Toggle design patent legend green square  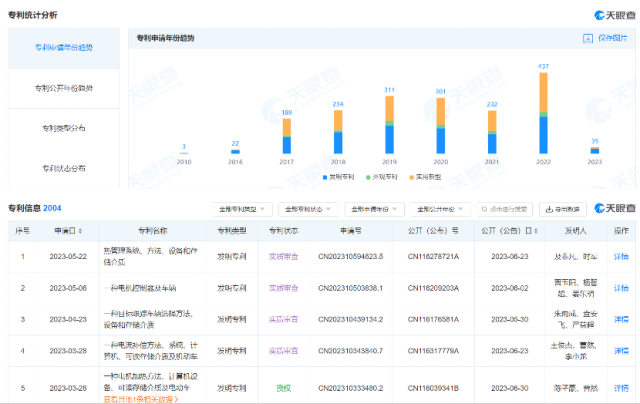coord(368,177)
